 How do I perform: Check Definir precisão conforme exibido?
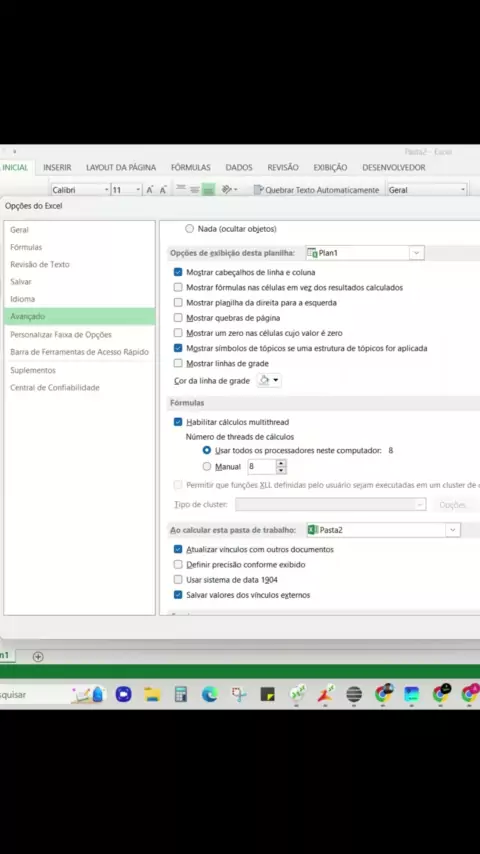coord(178,564)
